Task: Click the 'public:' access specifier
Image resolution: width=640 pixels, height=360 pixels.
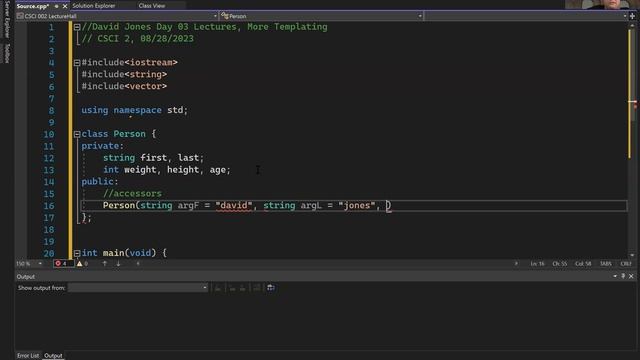Action: pos(100,182)
